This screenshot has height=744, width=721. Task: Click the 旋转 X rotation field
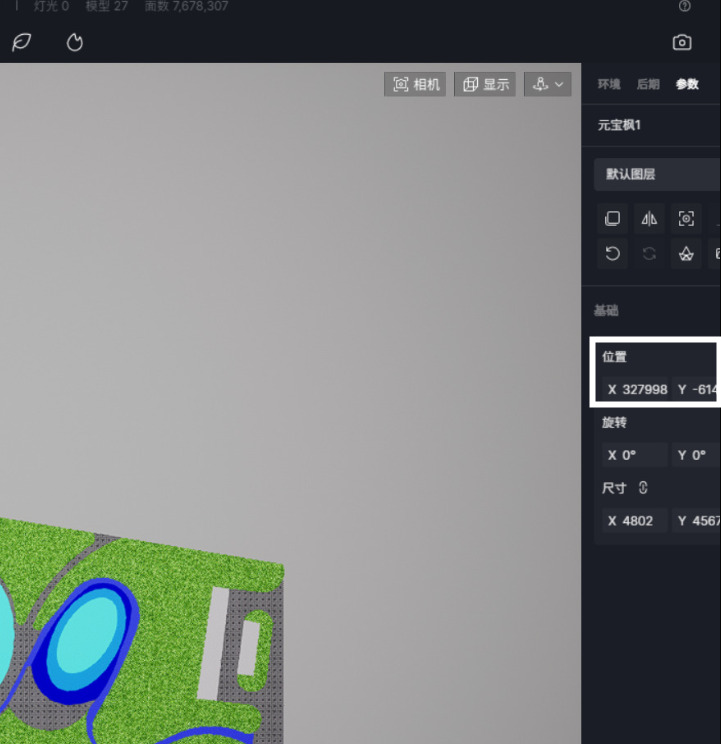[x=635, y=455]
